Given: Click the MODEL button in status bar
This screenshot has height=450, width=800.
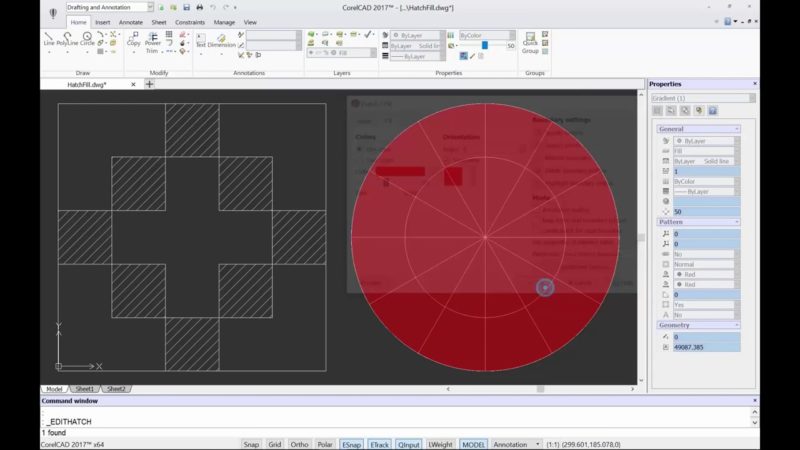Looking at the screenshot, I should (x=473, y=444).
